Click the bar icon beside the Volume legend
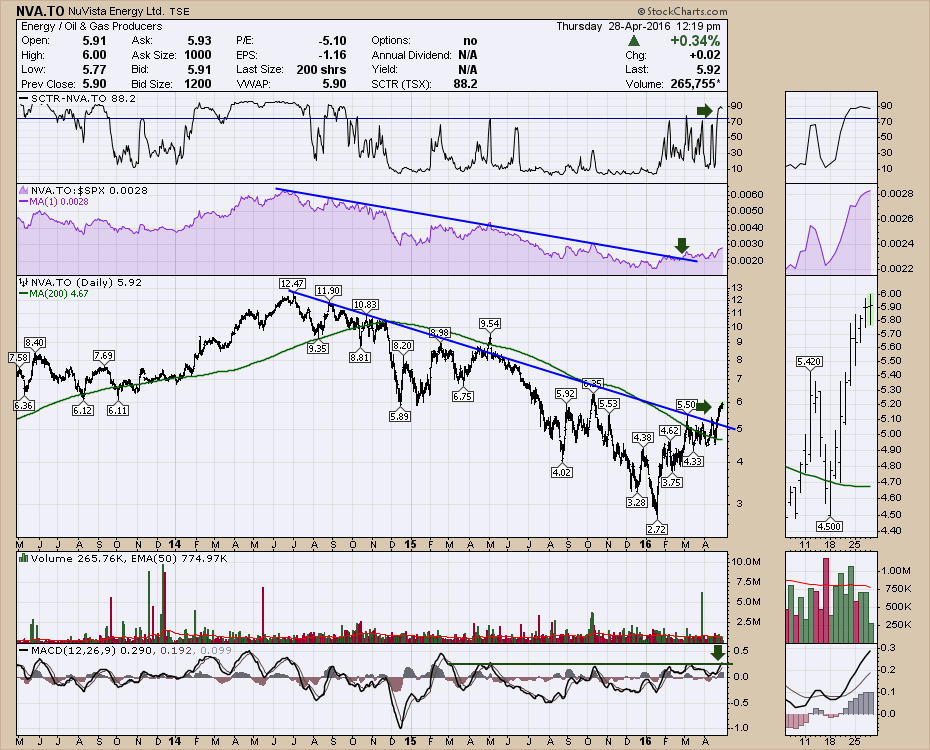The width and height of the screenshot is (930, 750). click(24, 558)
